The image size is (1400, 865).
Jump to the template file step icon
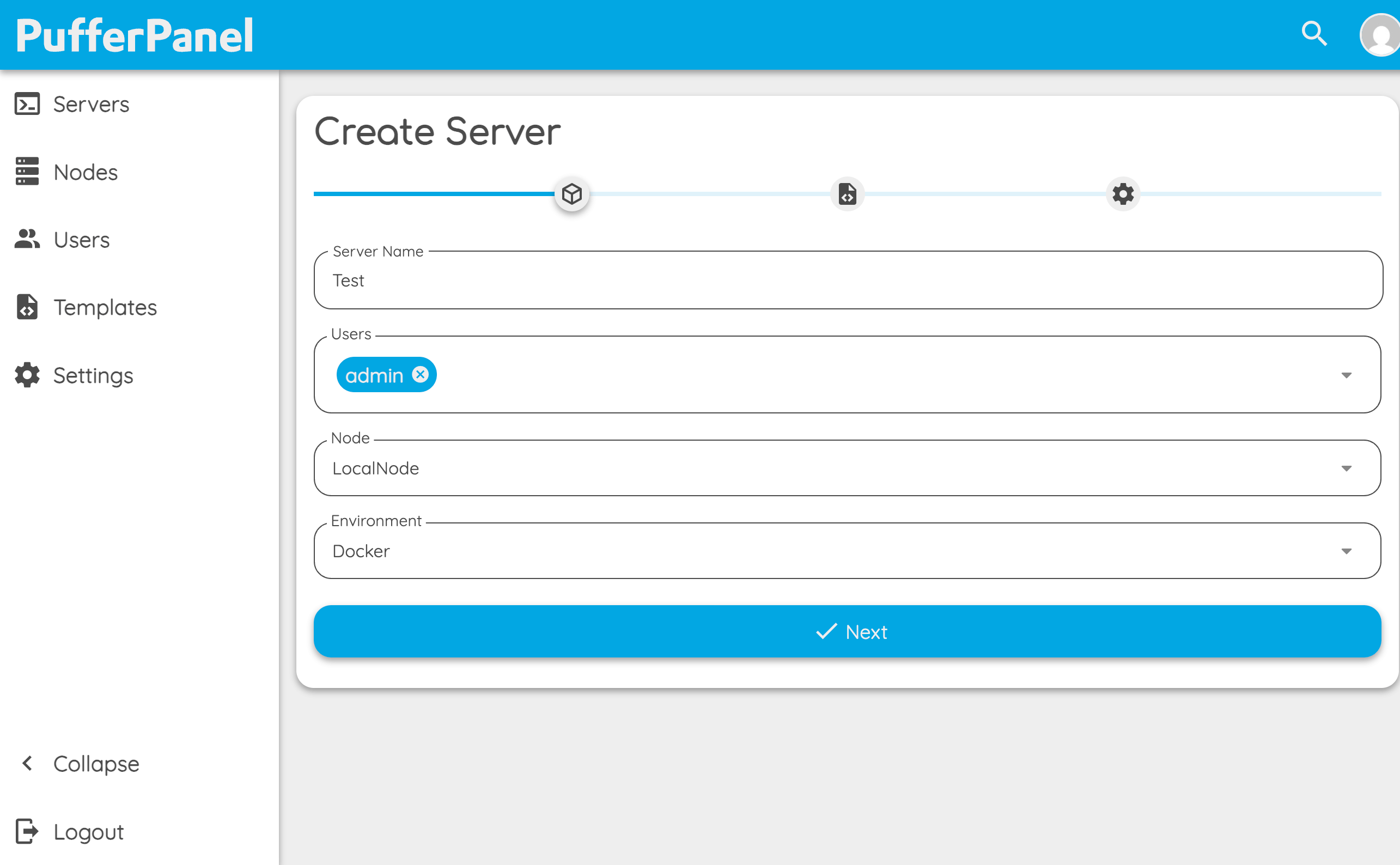(x=847, y=194)
